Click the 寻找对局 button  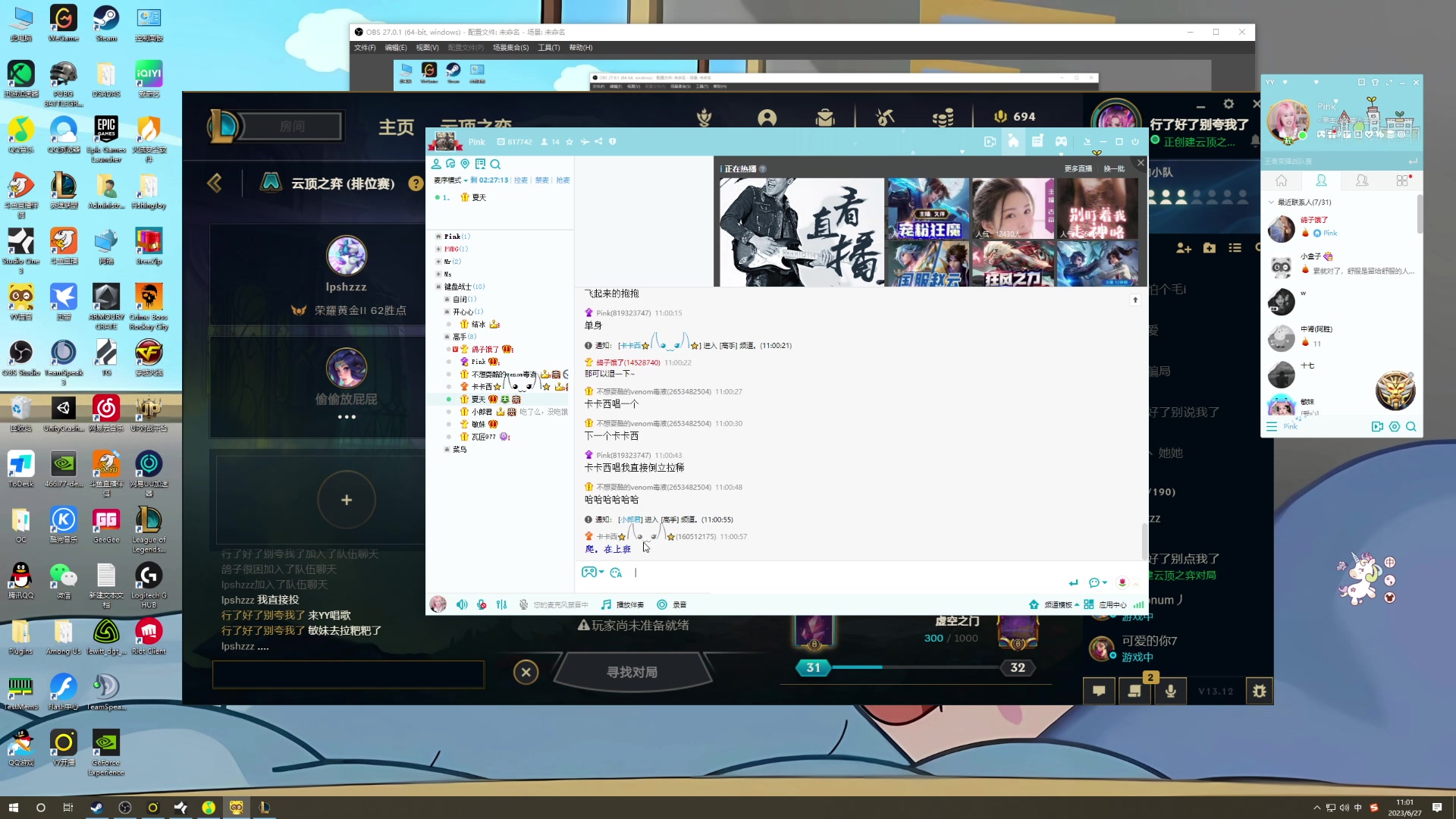tap(632, 672)
